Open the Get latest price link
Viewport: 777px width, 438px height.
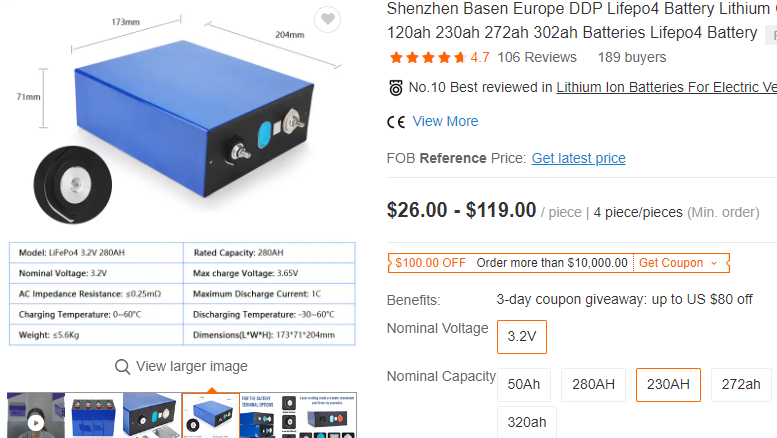(578, 158)
